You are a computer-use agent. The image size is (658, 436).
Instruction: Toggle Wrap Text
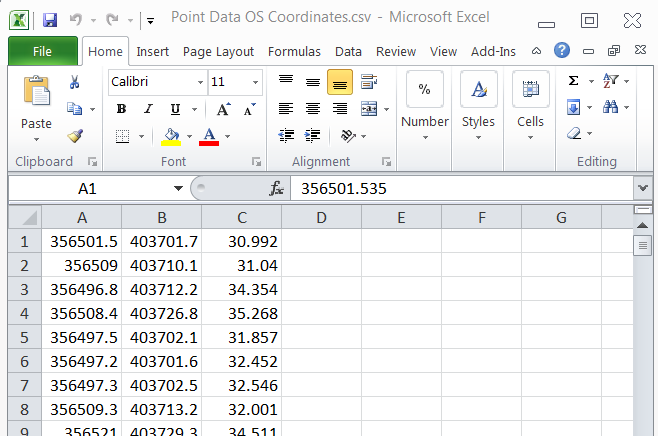[x=369, y=82]
